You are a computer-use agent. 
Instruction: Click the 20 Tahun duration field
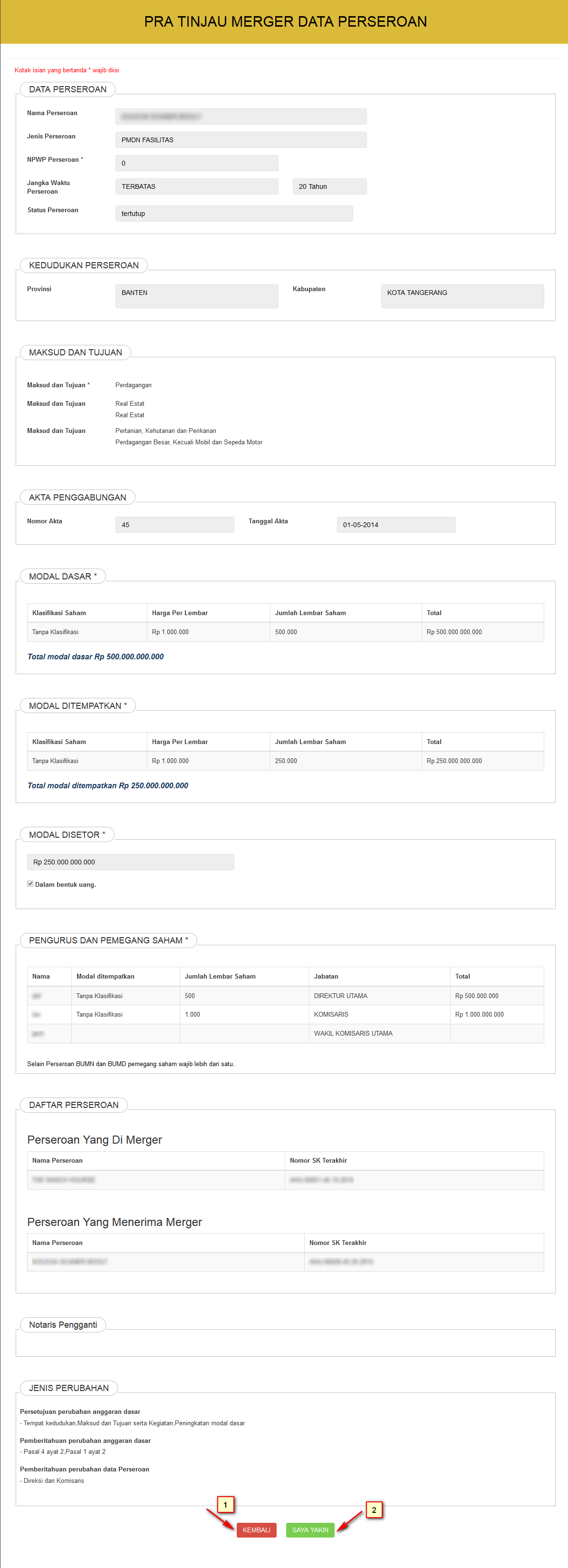pyautogui.click(x=329, y=186)
